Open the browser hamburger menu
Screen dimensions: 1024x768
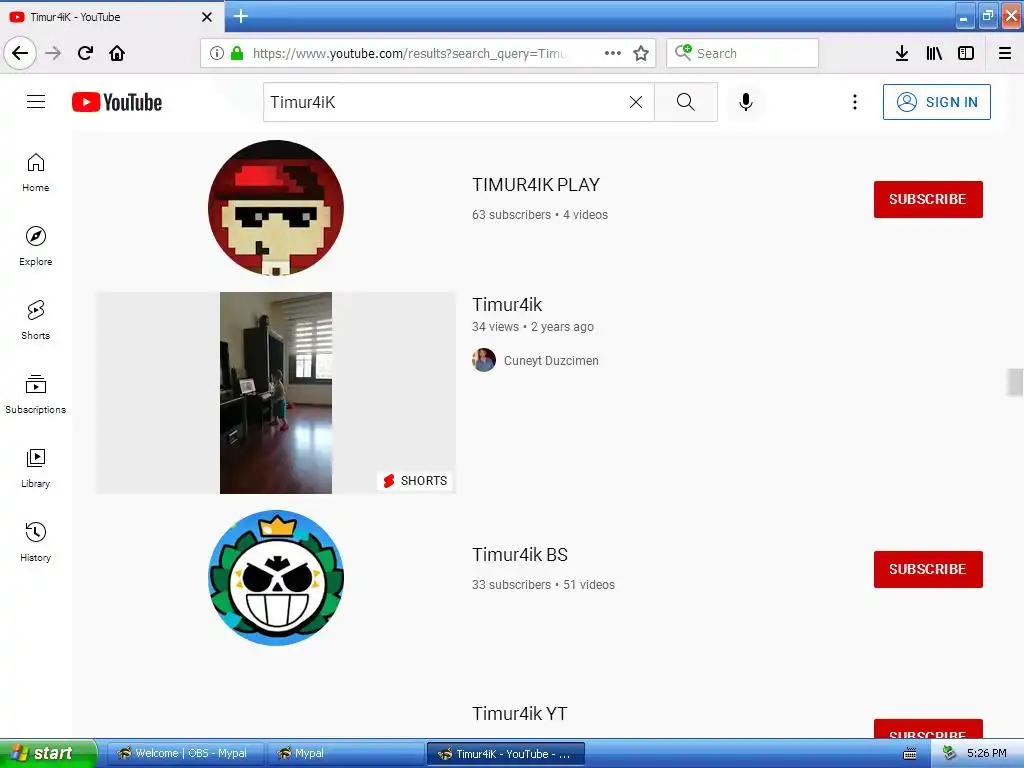coord(1005,53)
